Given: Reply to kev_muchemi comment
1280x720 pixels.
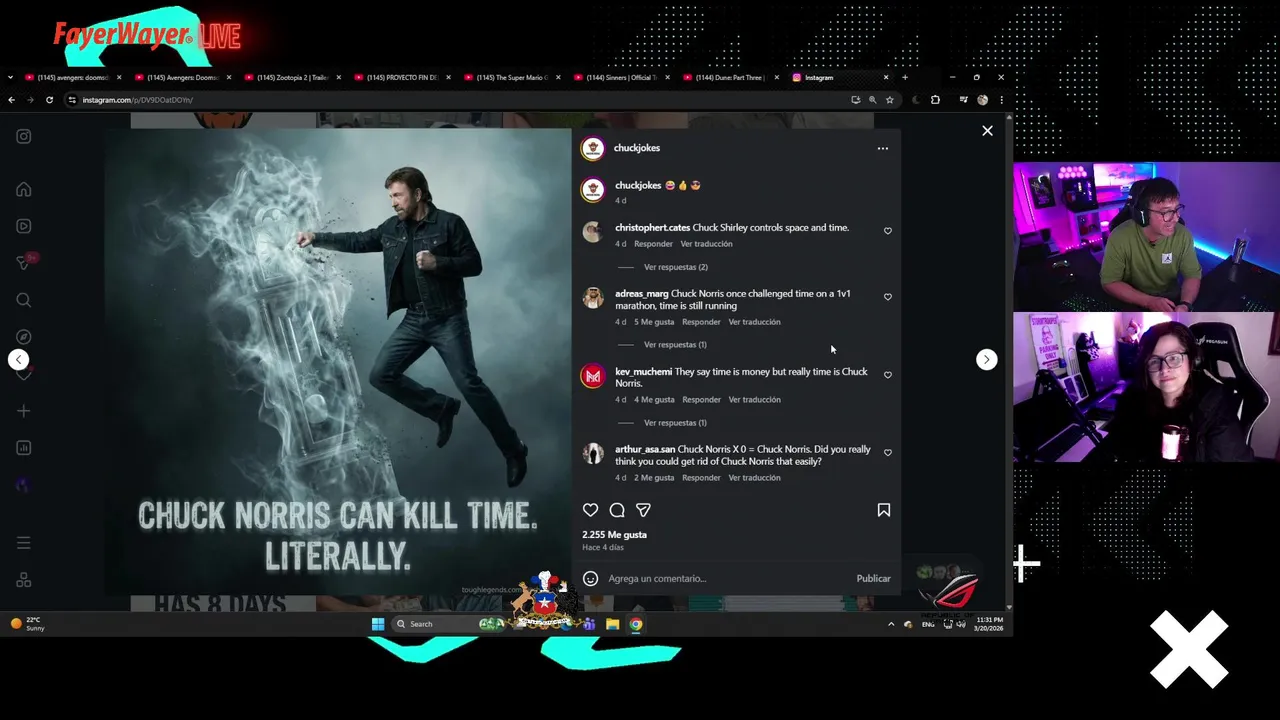Looking at the screenshot, I should point(701,400).
